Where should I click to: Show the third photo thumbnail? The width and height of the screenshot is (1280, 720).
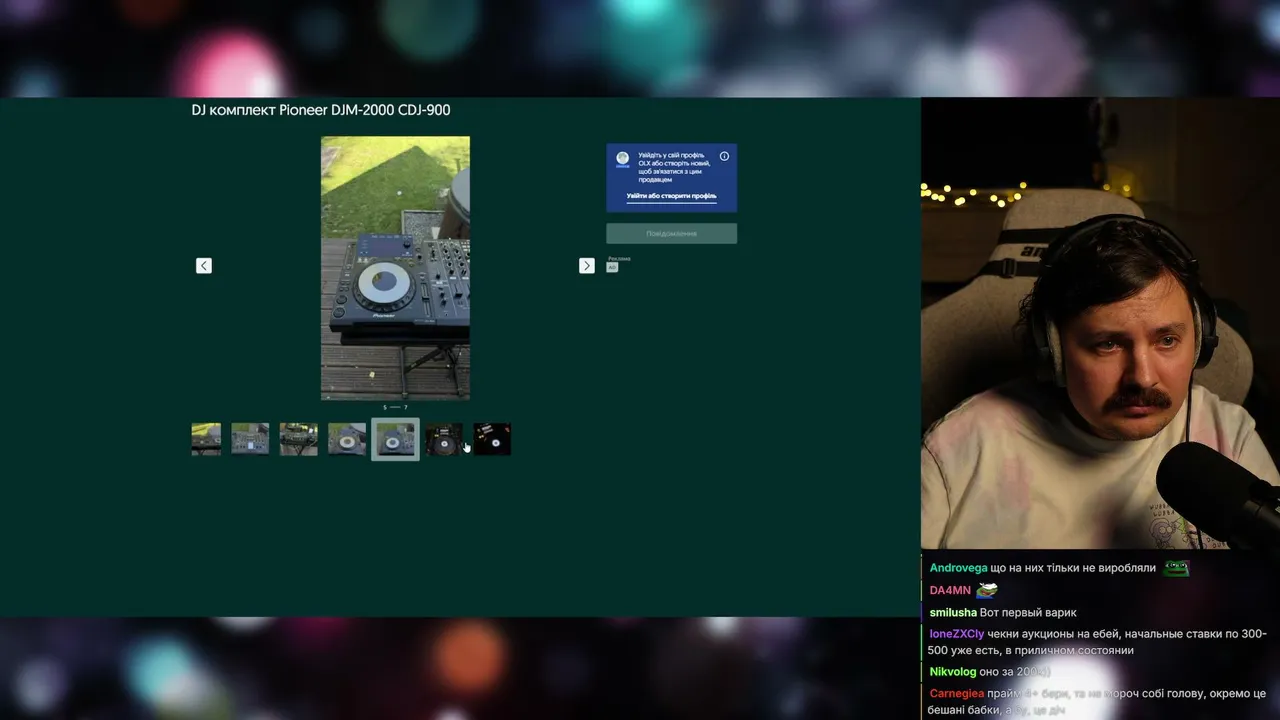pos(299,439)
